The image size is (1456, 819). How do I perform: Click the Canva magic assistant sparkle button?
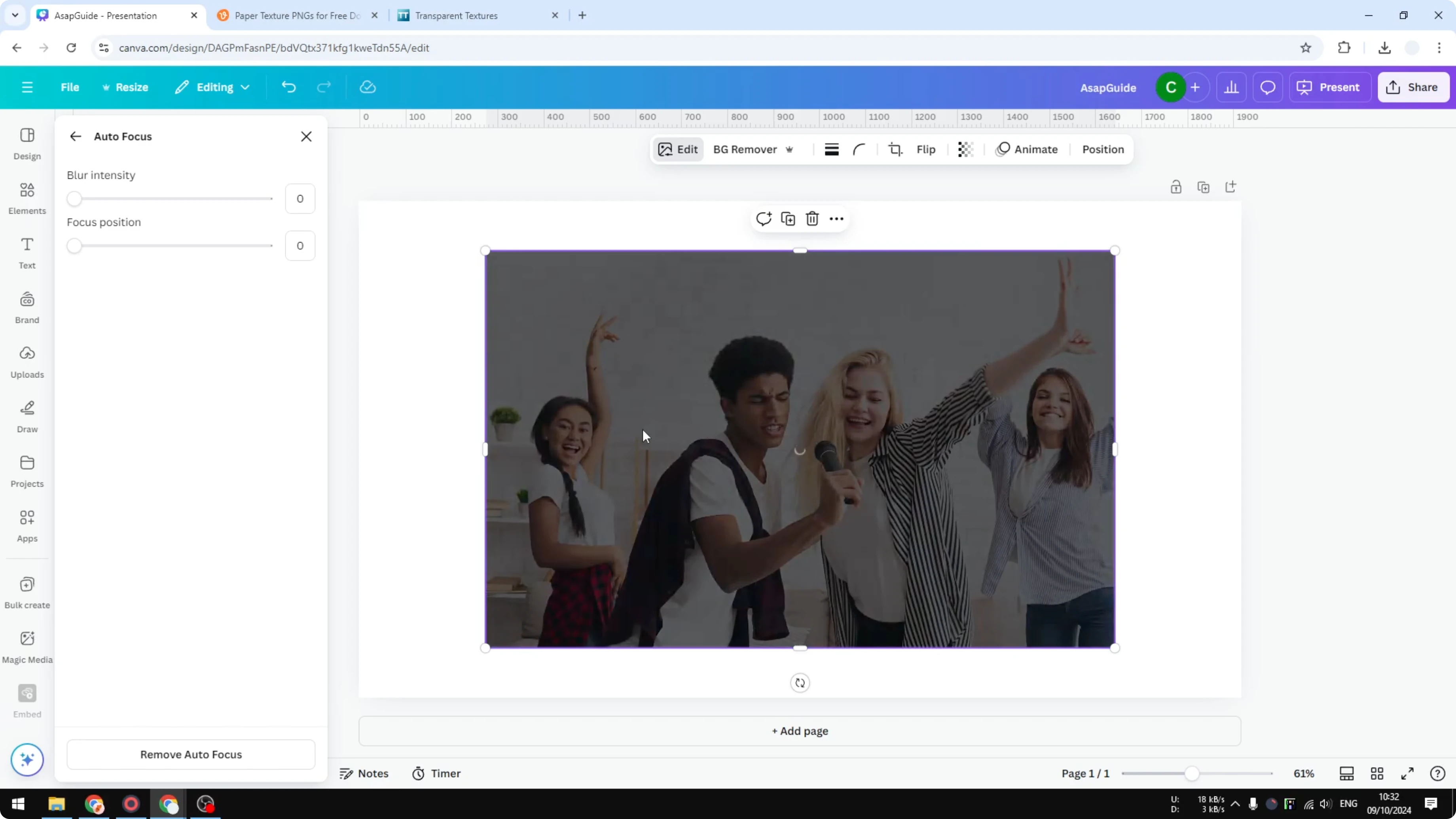point(27,759)
